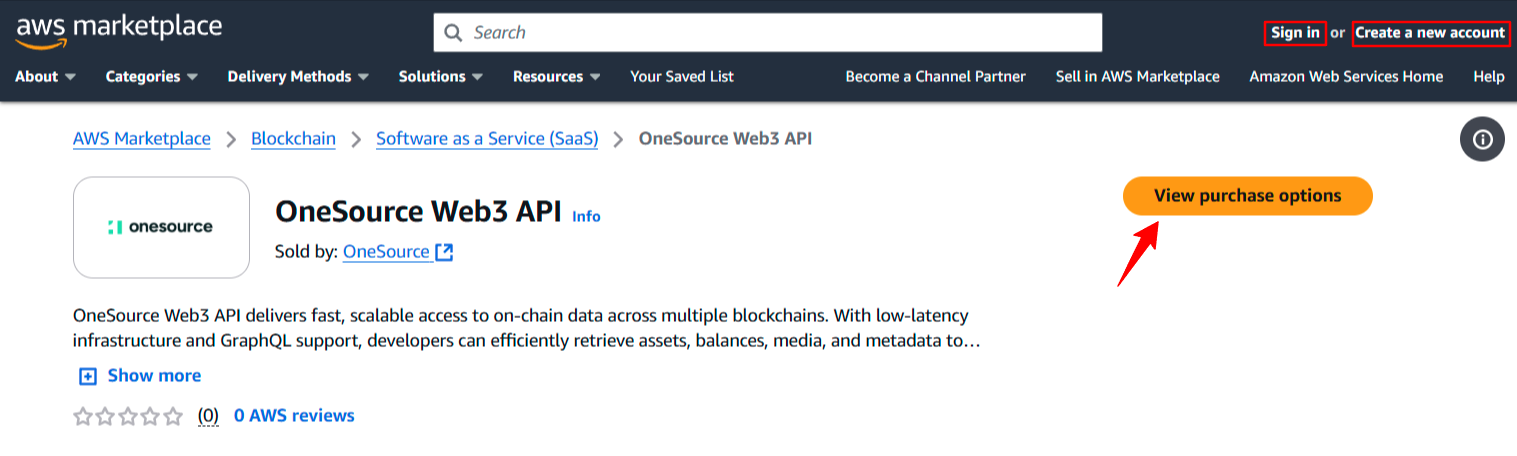The height and width of the screenshot is (456, 1517).
Task: Click the search magnifier icon
Action: pos(453,33)
